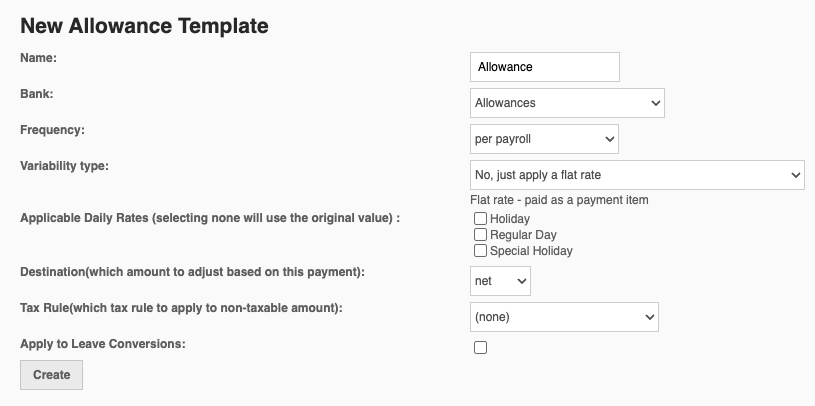The image size is (815, 406).
Task: Open the Bank dropdown showing Allowances
Action: click(x=567, y=102)
